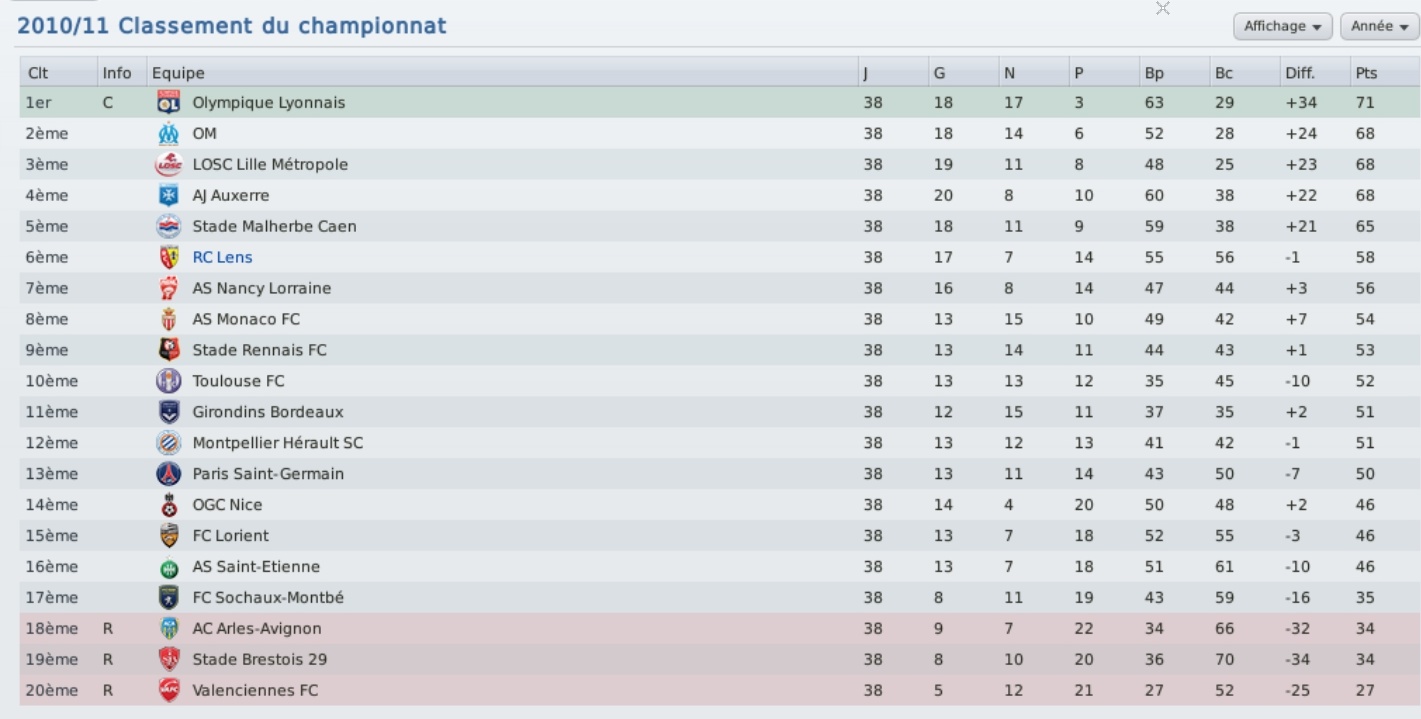Open the Affichage dropdown menu
The height and width of the screenshot is (719, 1421).
(x=1284, y=26)
